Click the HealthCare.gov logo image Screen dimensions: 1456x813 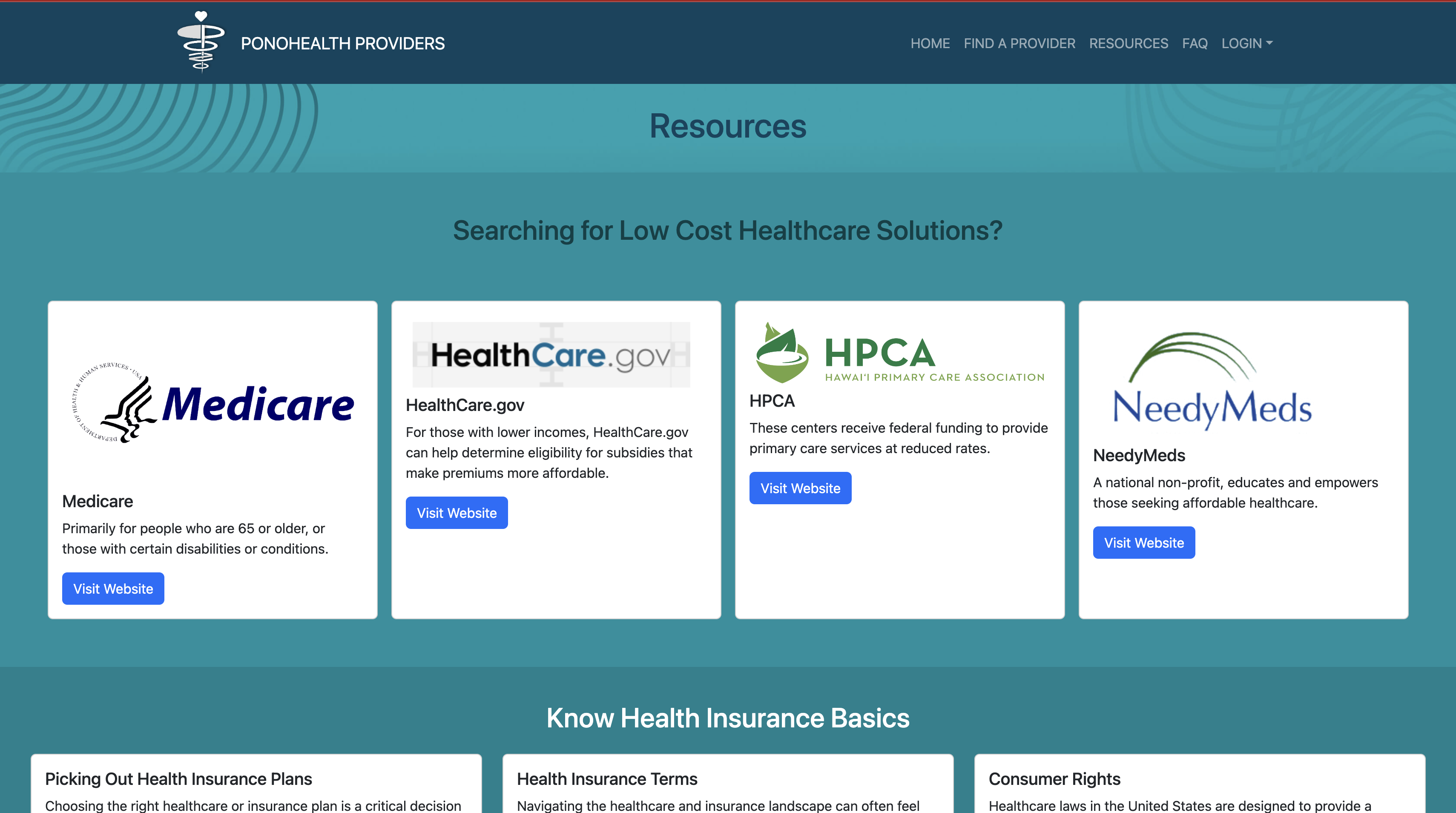tap(551, 354)
